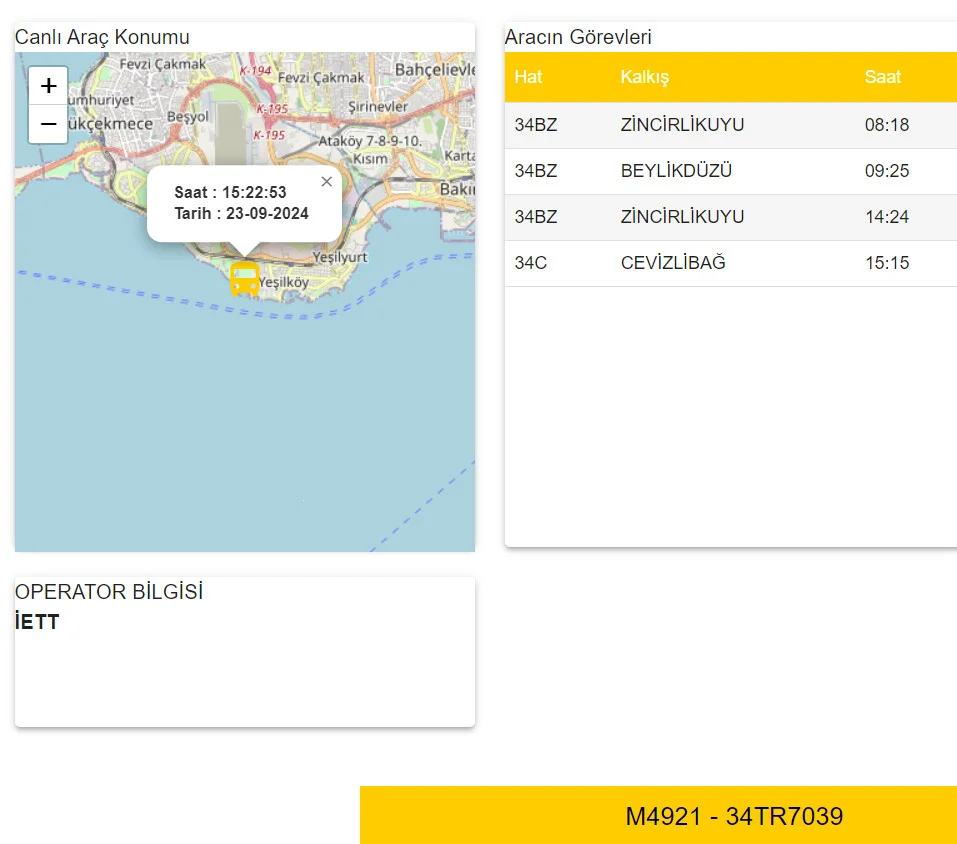Click the M4921 - 34TR7039 vehicle banner
Screen dimensions: 957x844
click(734, 816)
